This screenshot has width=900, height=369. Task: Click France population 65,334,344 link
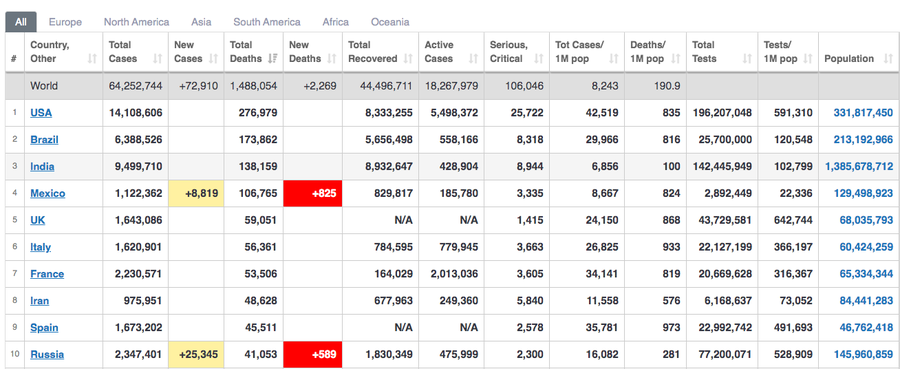[x=866, y=274]
